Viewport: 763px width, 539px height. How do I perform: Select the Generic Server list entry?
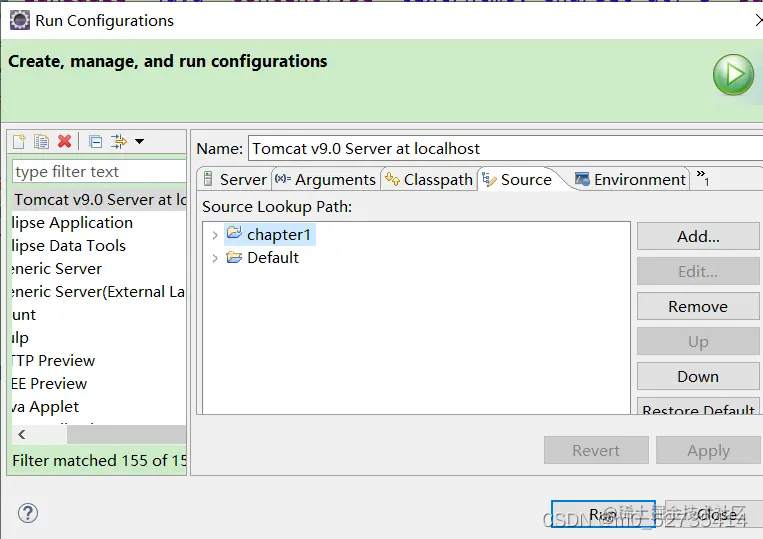coord(57,269)
